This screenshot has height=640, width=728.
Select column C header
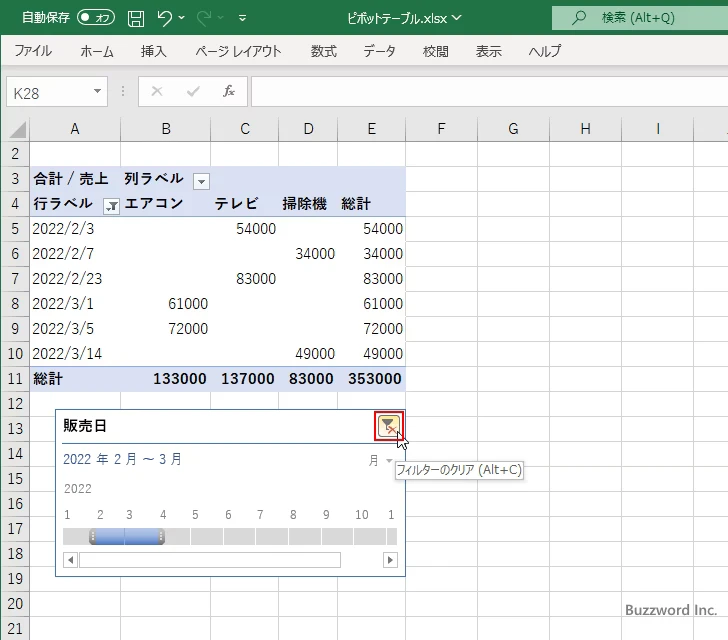tap(245, 129)
